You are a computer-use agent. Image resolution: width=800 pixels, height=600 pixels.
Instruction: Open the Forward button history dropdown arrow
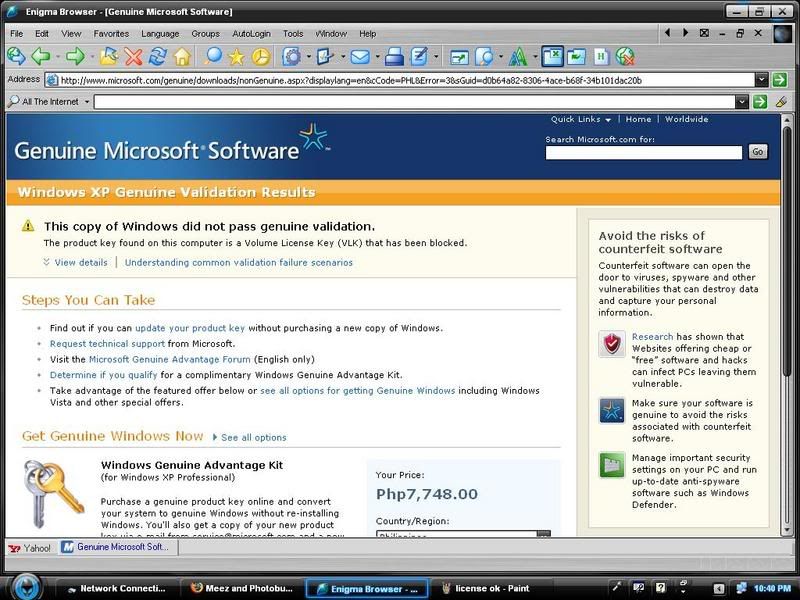(x=92, y=57)
